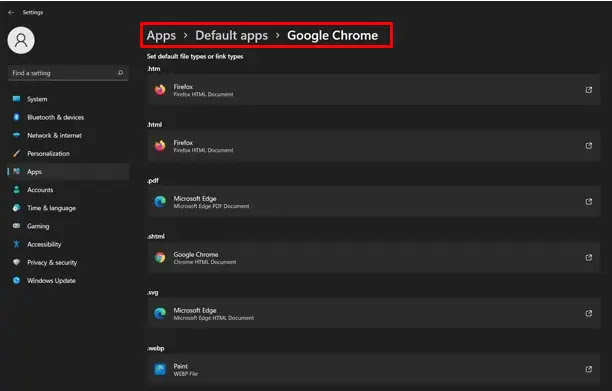
Task: Open Network & internet settings
Action: point(68,135)
